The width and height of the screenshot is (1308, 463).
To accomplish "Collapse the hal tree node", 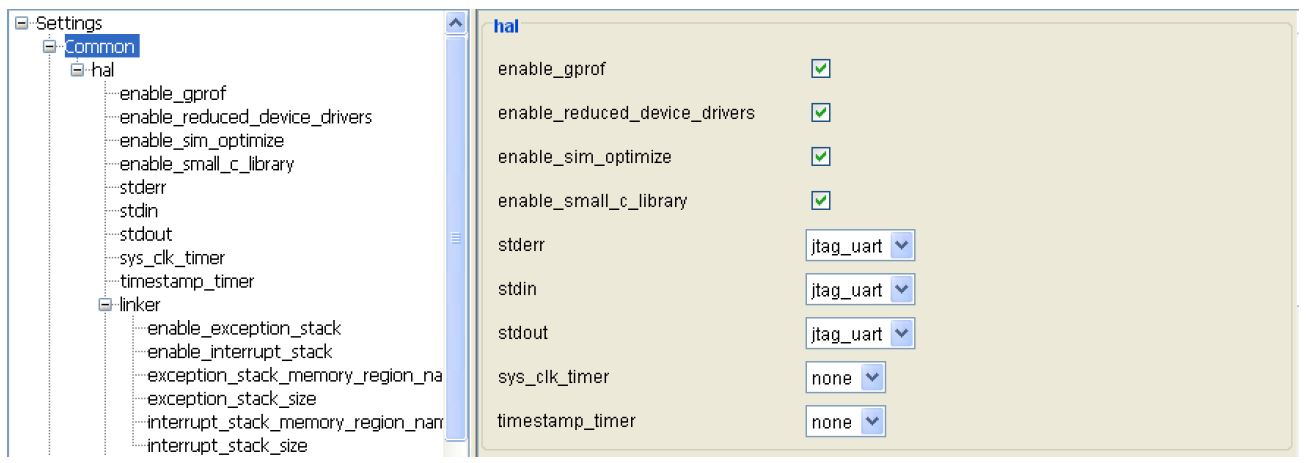I will pos(76,71).
